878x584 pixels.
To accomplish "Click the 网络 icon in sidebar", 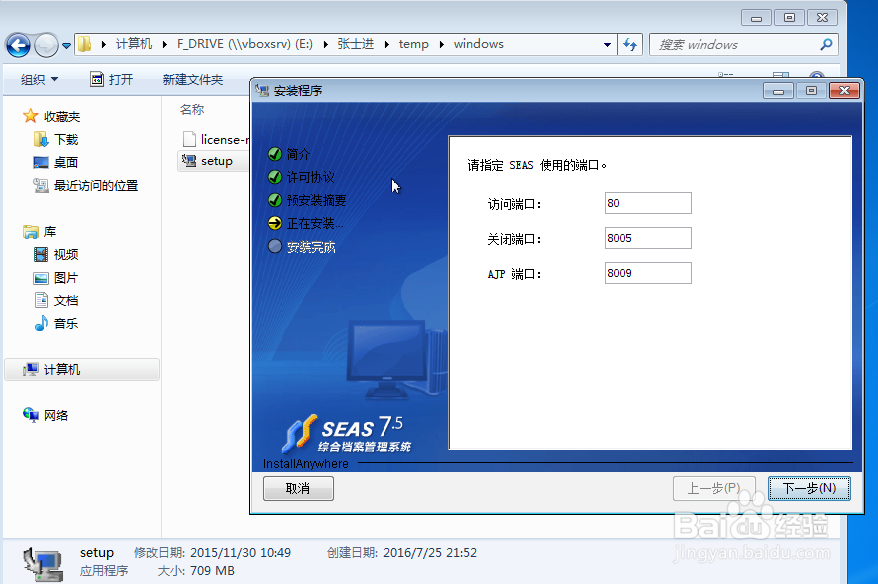I will (33, 415).
